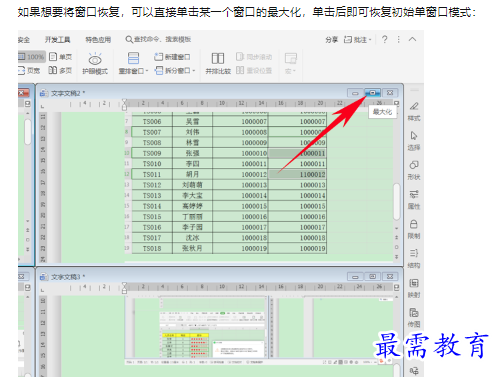The width and height of the screenshot is (497, 377).
Task: Open the 选择 selection sidebar tool
Action: point(414,141)
